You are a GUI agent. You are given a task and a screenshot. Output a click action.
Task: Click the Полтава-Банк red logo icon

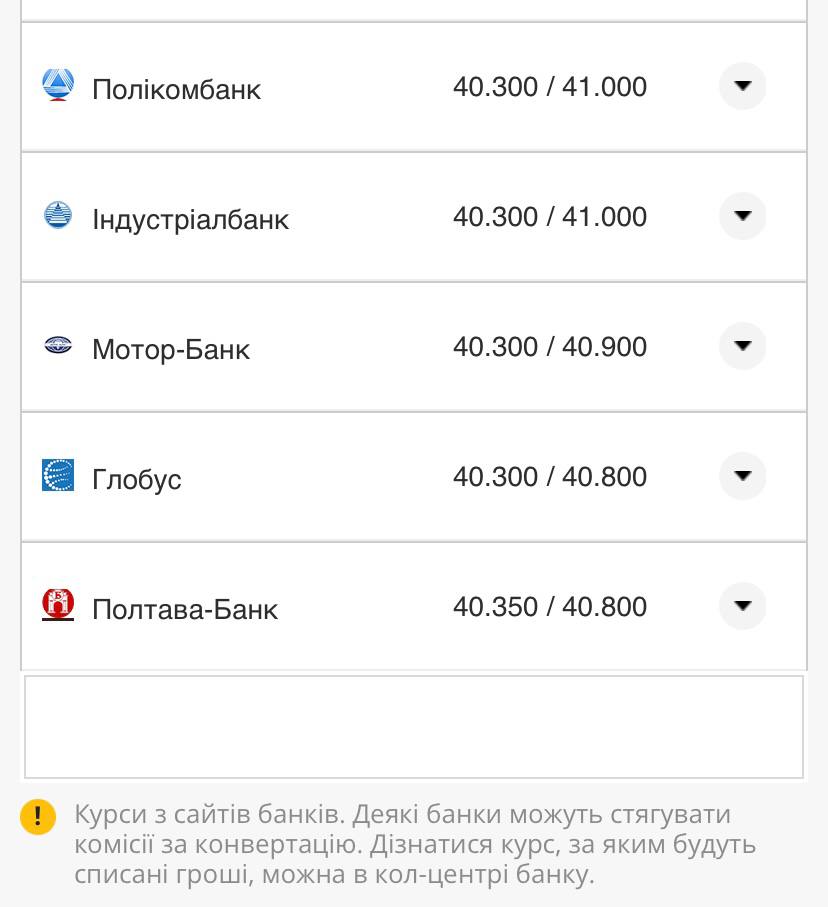coord(58,605)
